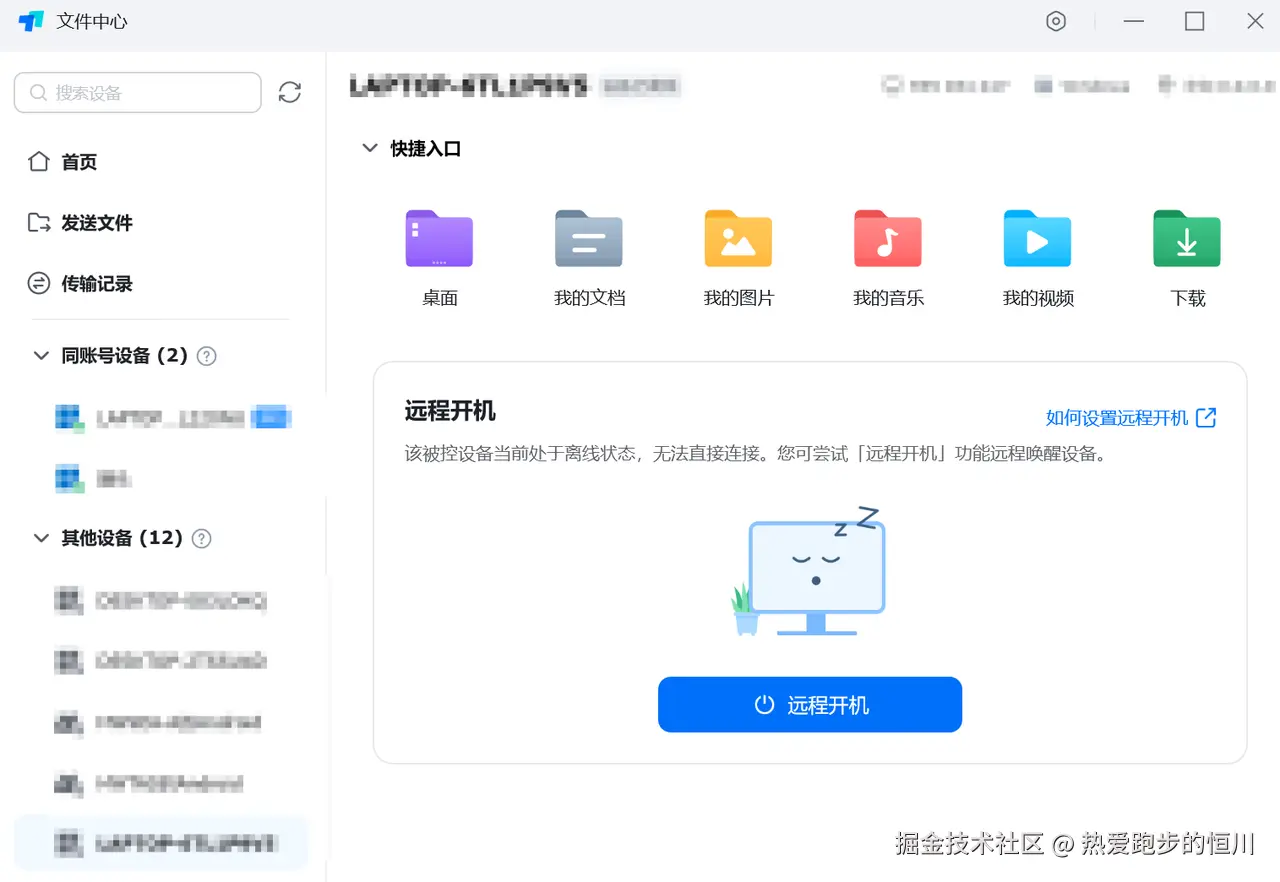Collapse the 同账号设备 device group
Screen dimensions: 1280x882
[x=40, y=355]
